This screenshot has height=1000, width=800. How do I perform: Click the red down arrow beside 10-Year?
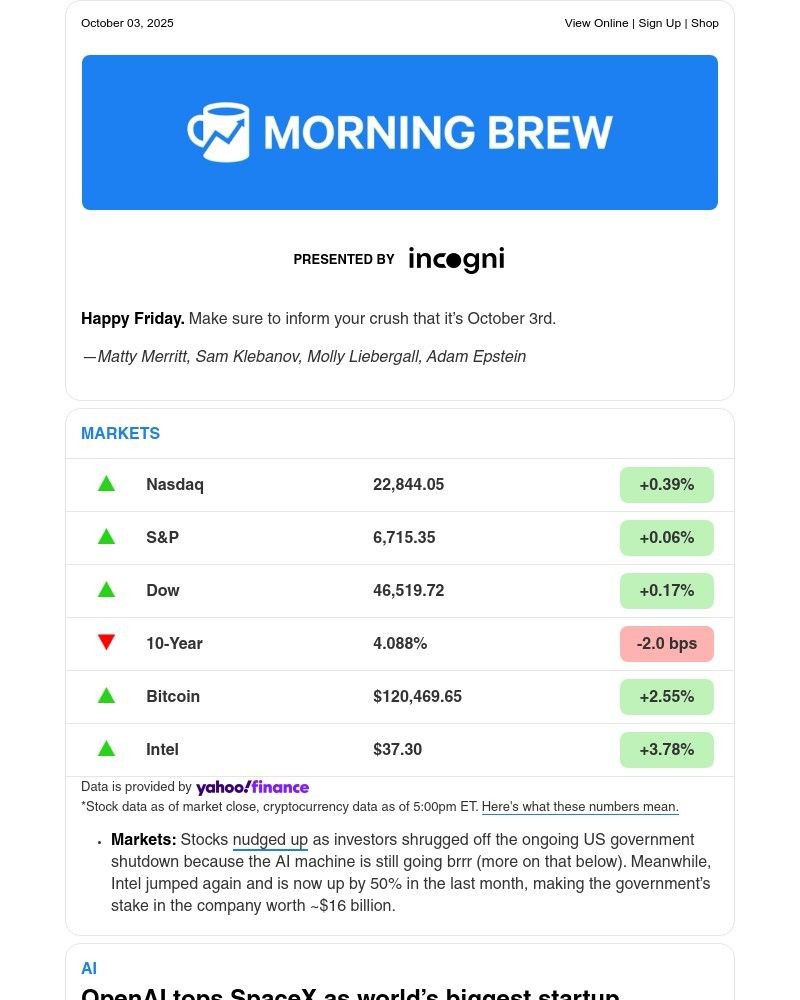(x=106, y=643)
